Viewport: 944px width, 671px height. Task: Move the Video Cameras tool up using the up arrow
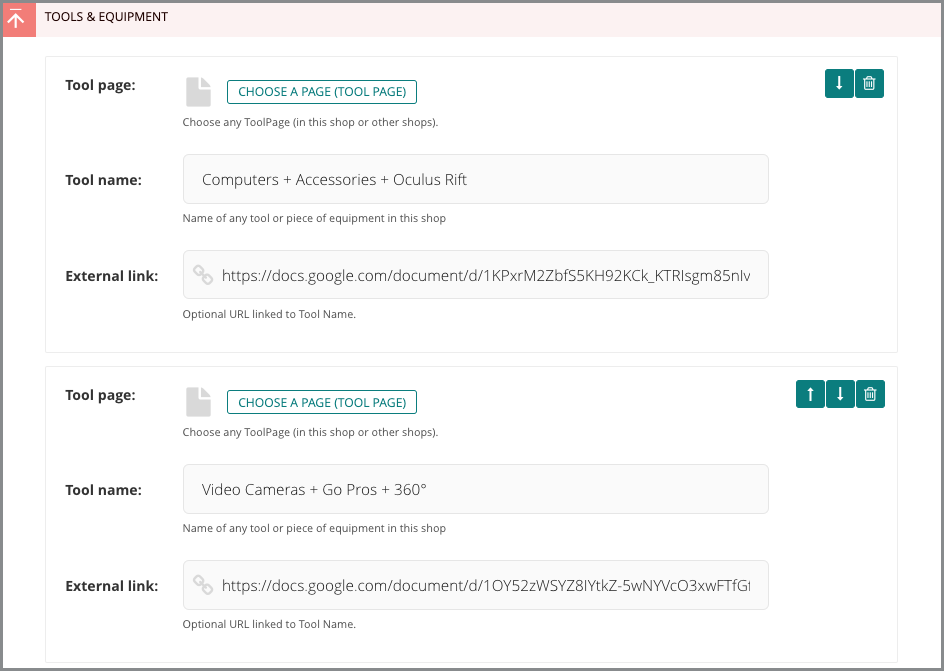click(x=809, y=393)
